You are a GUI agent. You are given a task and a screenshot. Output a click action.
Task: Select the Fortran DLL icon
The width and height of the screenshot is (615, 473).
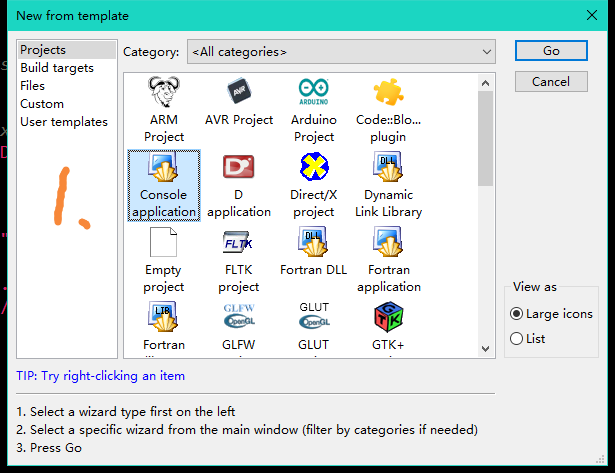313,242
